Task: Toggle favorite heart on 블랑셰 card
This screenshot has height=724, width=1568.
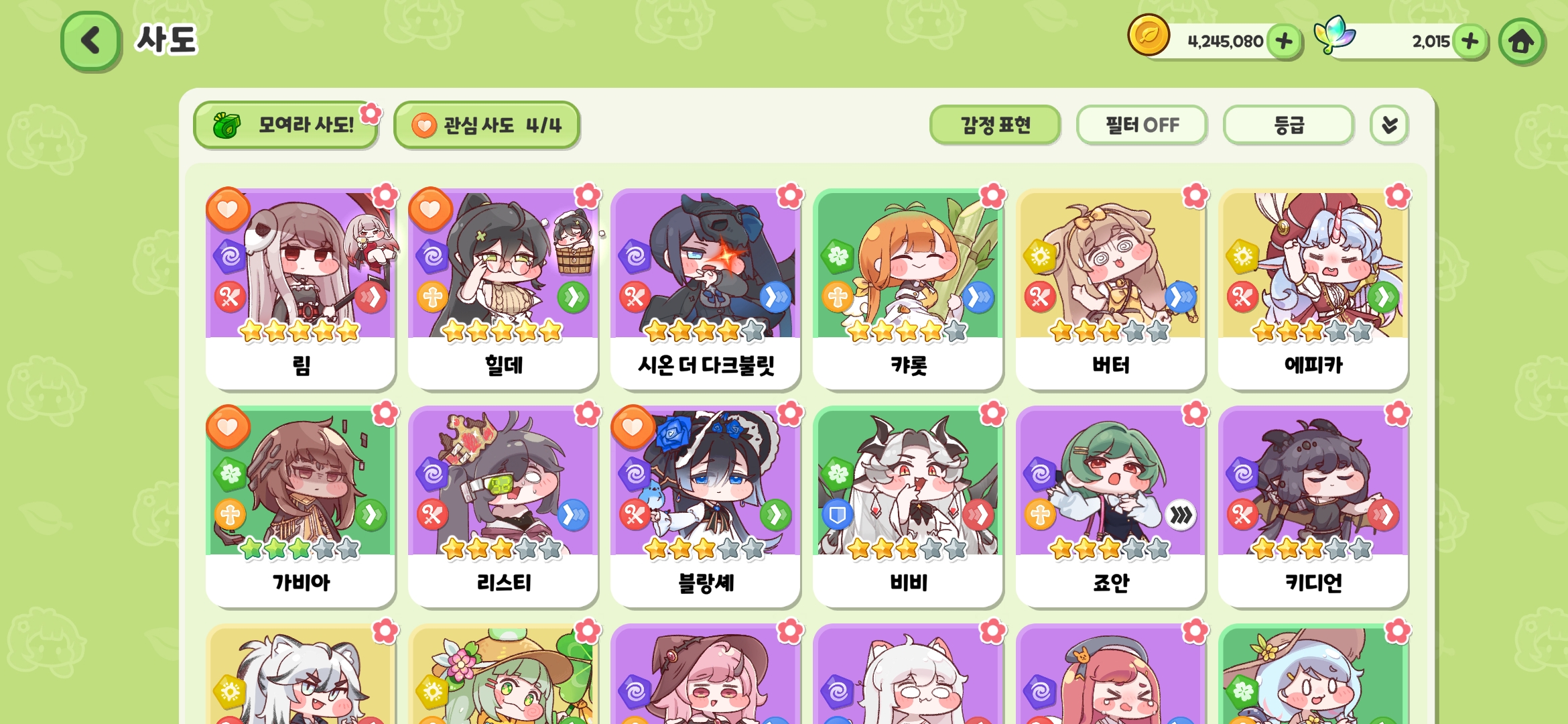Action: 633,427
